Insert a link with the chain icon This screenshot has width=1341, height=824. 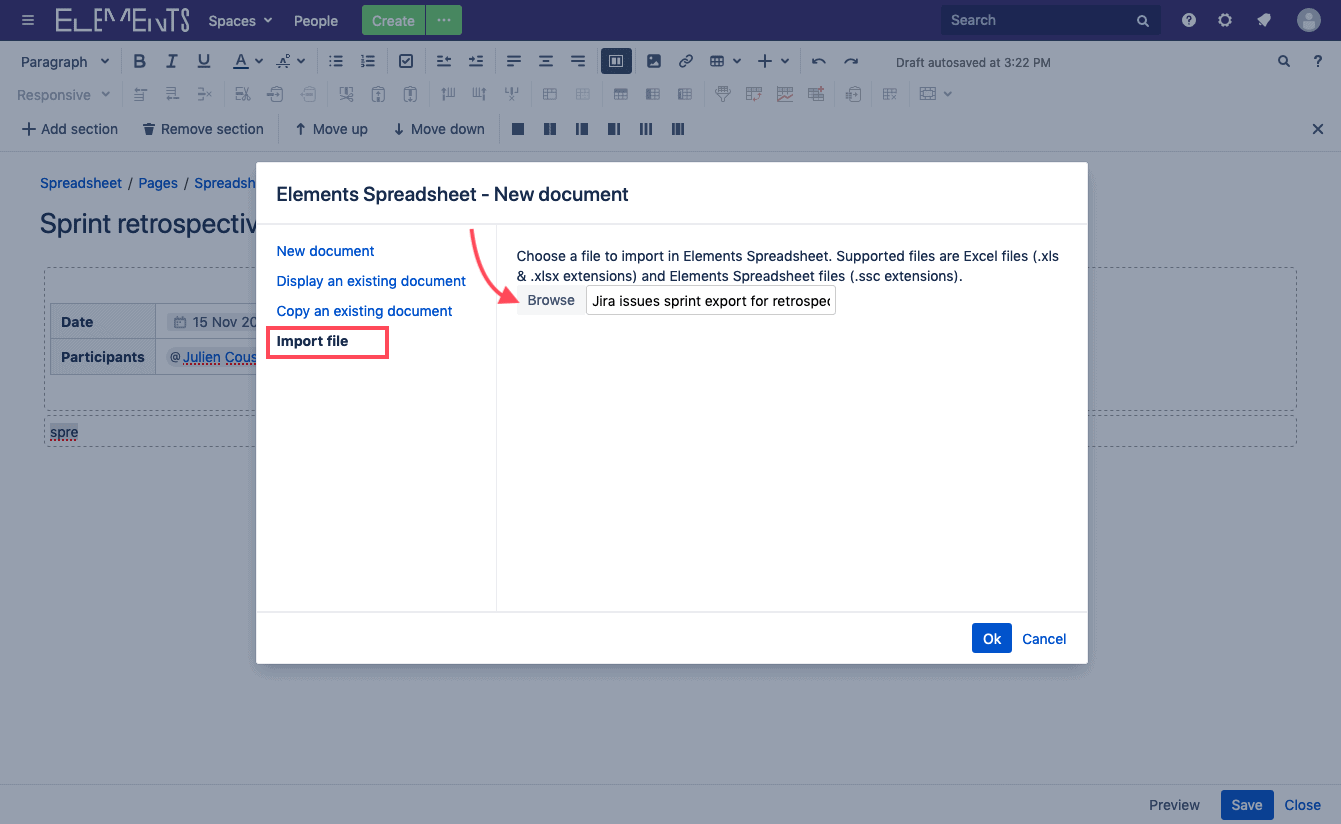[686, 61]
